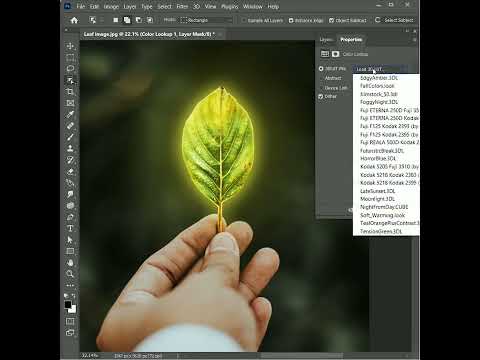Image resolution: width=480 pixels, height=360 pixels.
Task: Select the Abstract radio button
Action: pyautogui.click(x=321, y=78)
